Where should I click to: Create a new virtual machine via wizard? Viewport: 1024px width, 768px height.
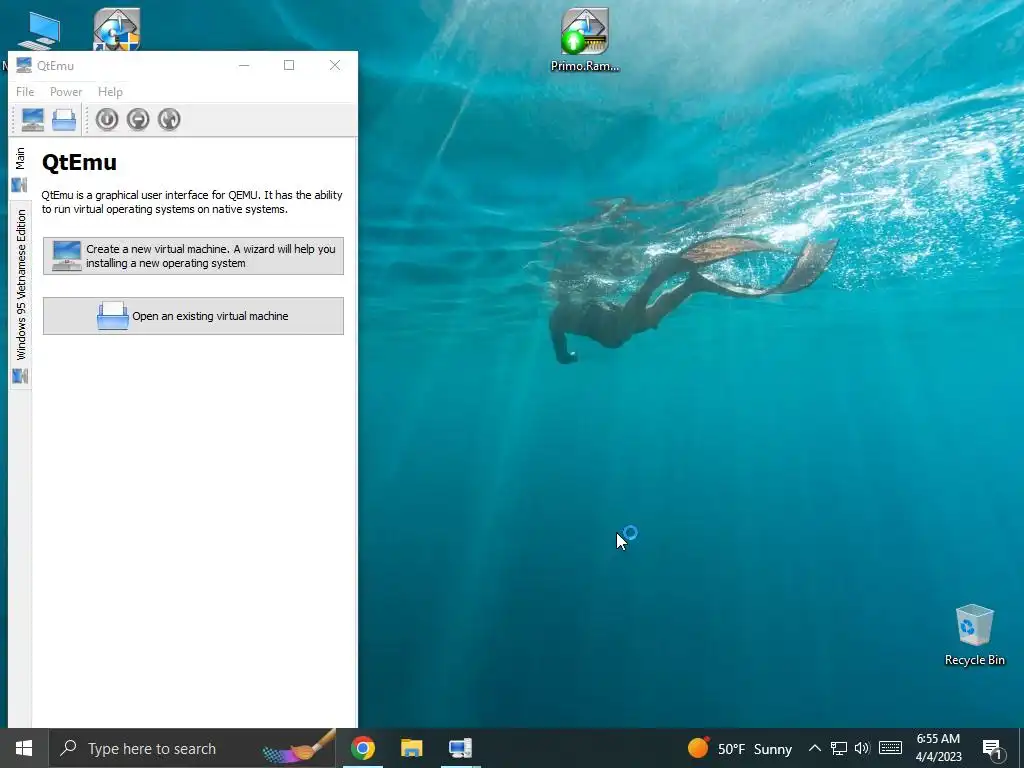tap(193, 256)
